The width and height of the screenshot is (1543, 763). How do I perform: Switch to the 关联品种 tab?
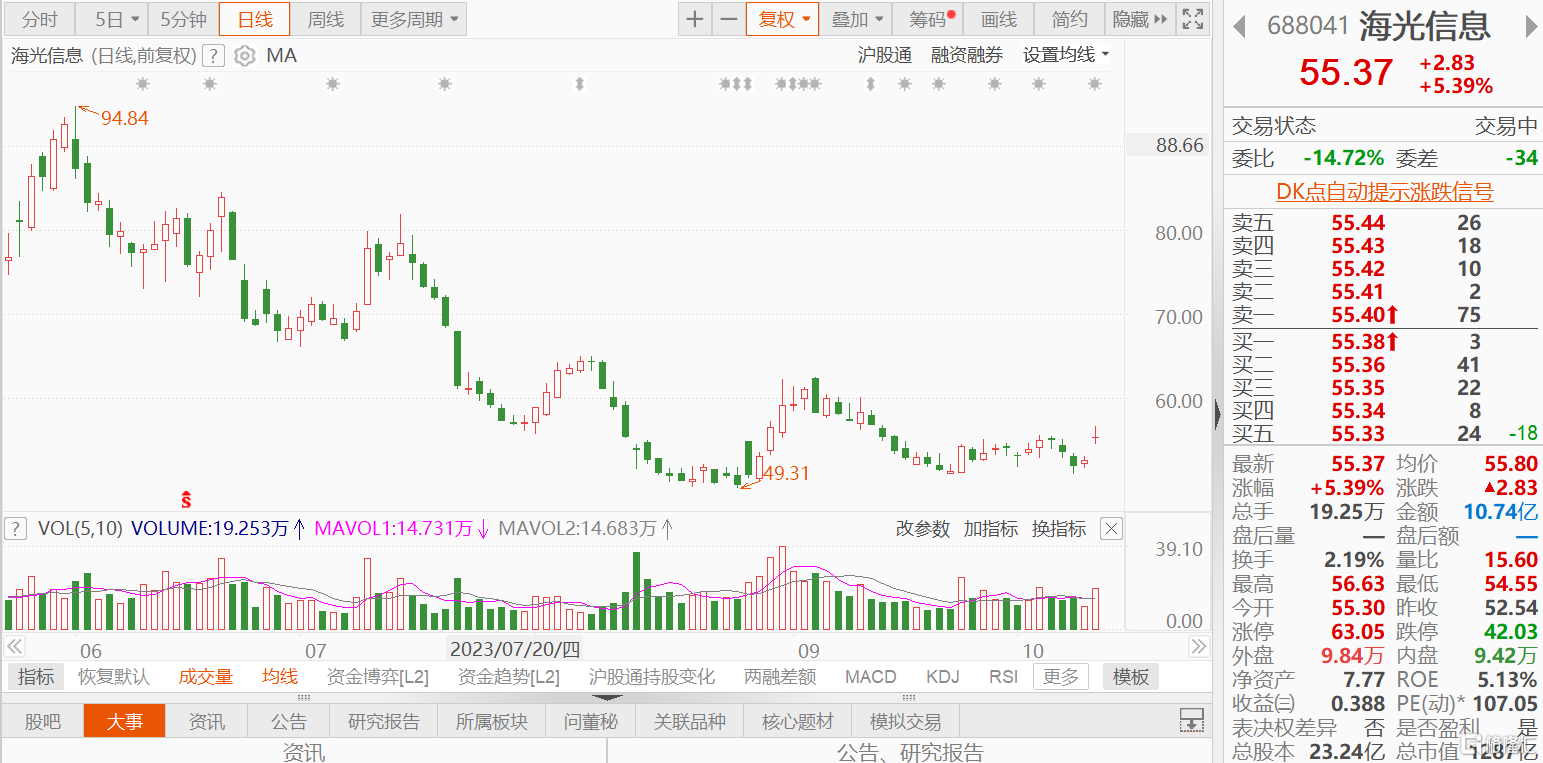pyautogui.click(x=690, y=721)
